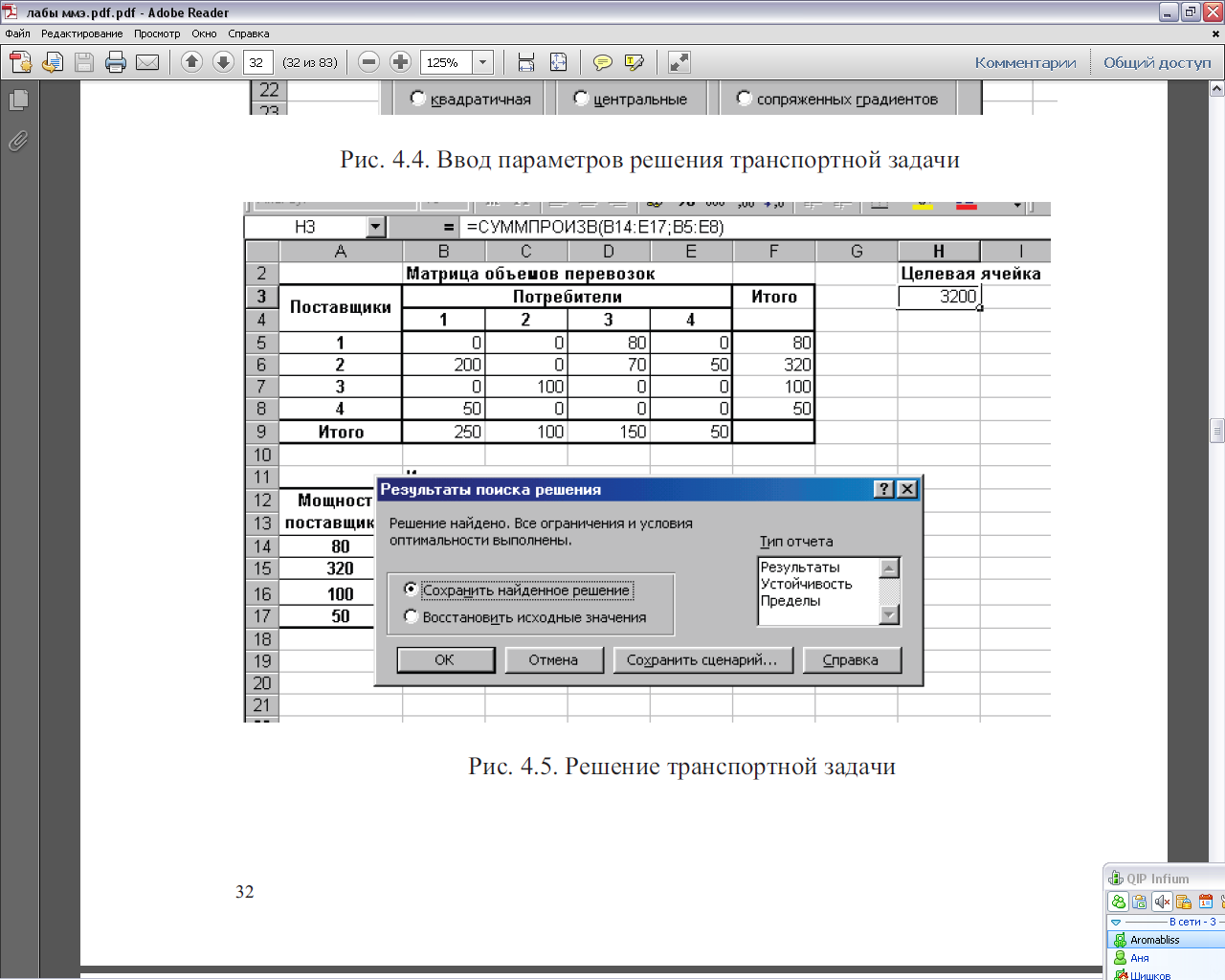This screenshot has height=980, width=1225.
Task: Select the центральные radio button in the figure
Action: 580,98
